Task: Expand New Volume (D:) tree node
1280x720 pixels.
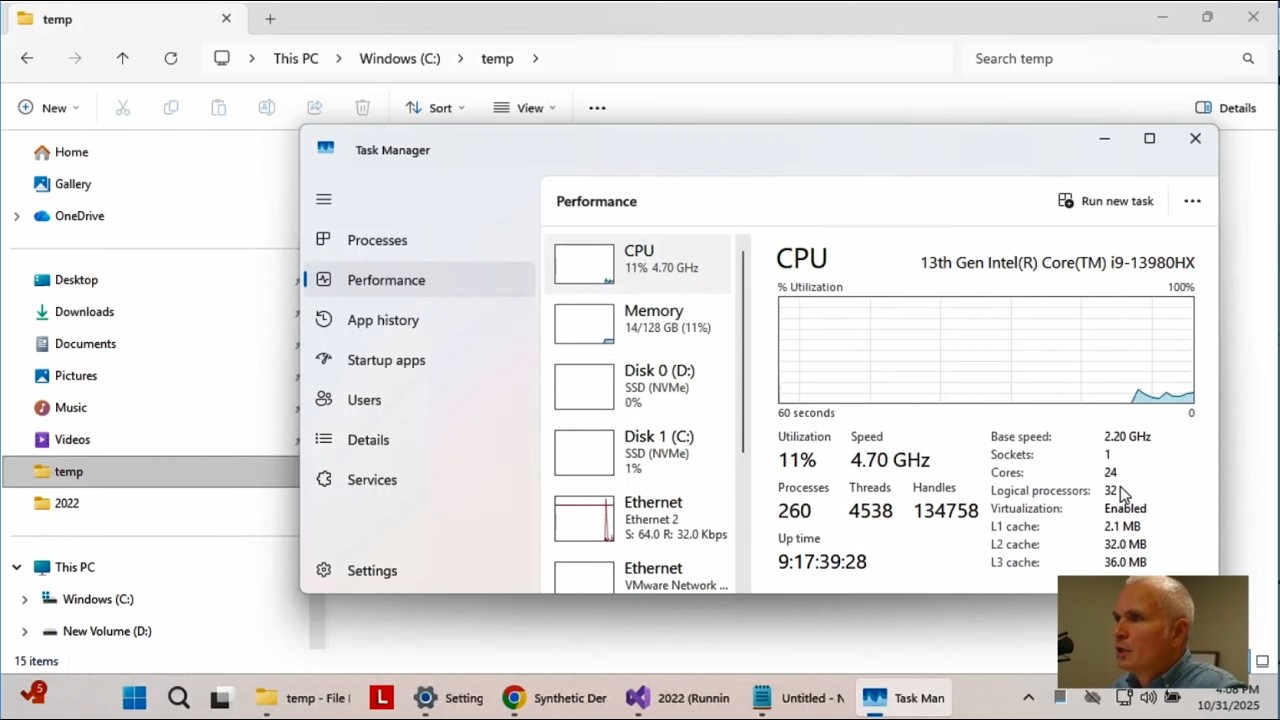Action: (24, 631)
